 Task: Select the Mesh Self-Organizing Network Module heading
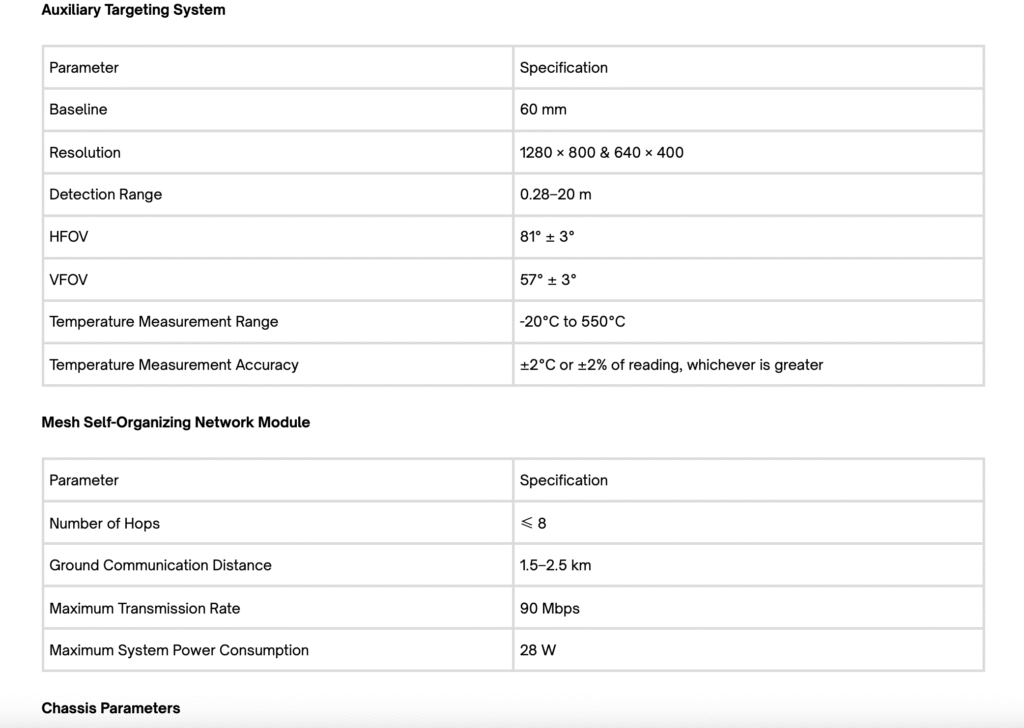175,422
